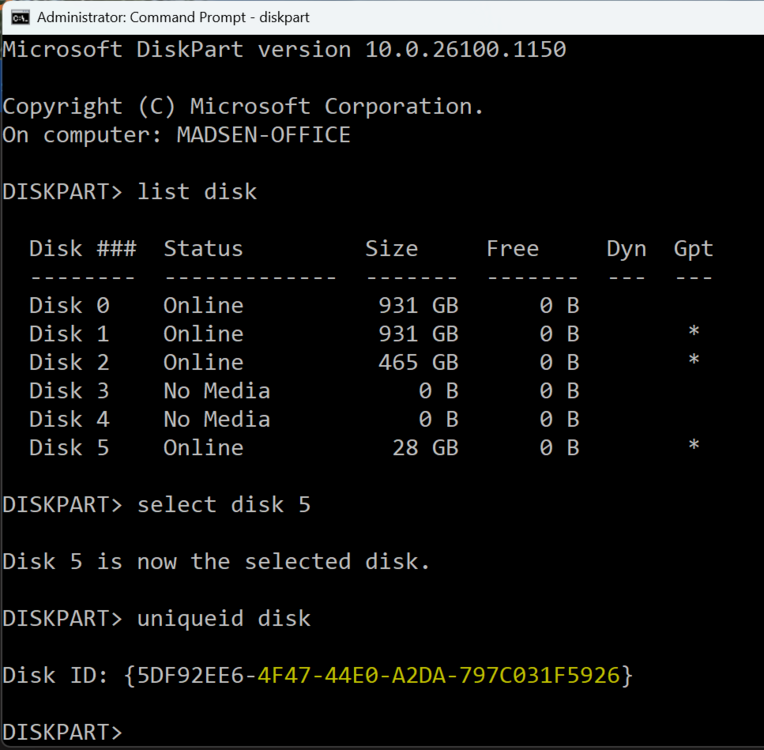Click the '28 GB' size of Disk 5
Image resolution: width=764 pixels, height=750 pixels.
425,447
